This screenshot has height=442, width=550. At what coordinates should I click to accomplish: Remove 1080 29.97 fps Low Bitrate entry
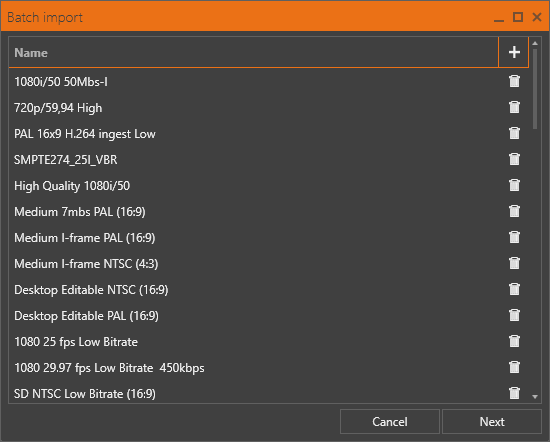(x=514, y=367)
